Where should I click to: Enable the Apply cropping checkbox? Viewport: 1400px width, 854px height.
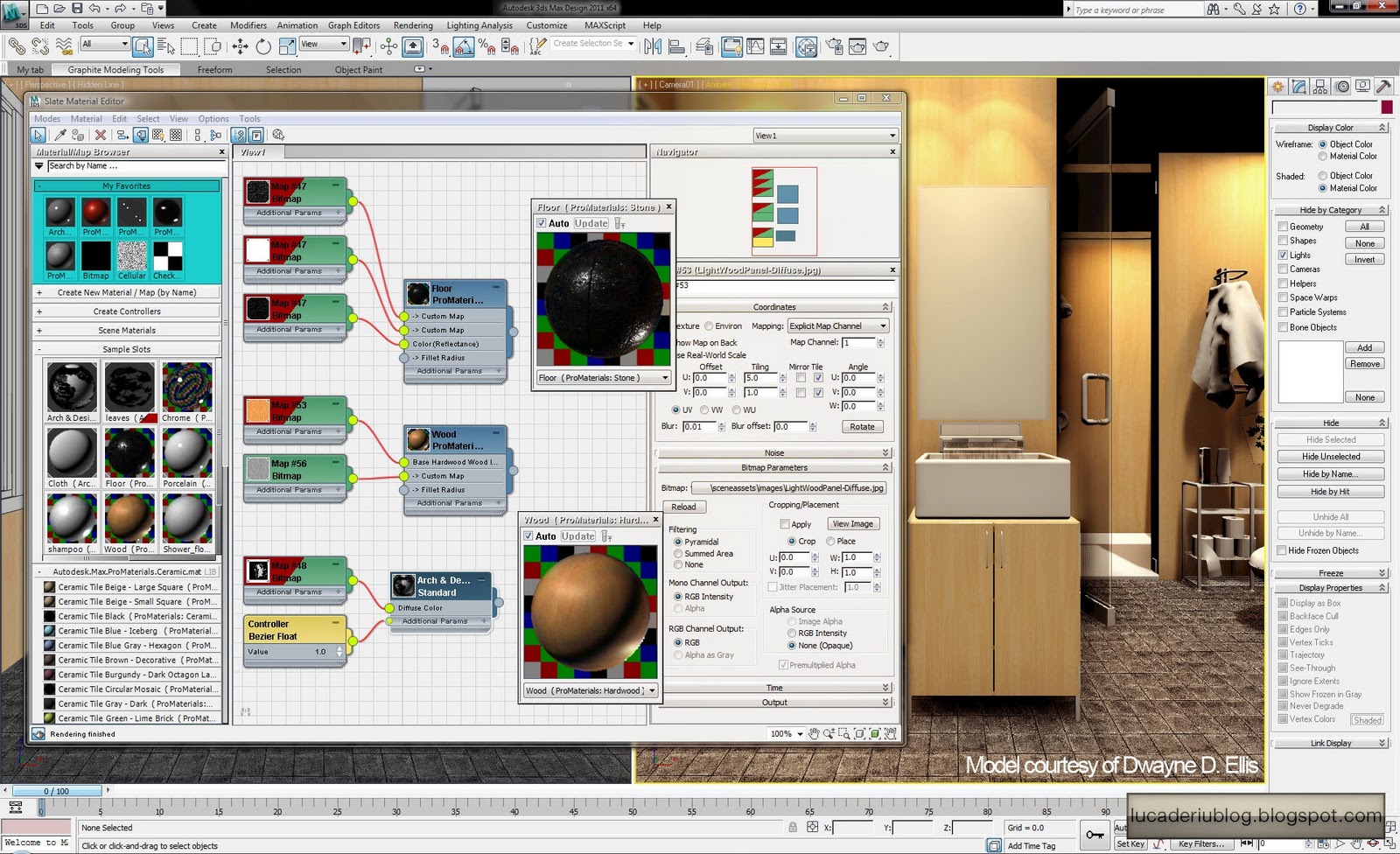785,524
